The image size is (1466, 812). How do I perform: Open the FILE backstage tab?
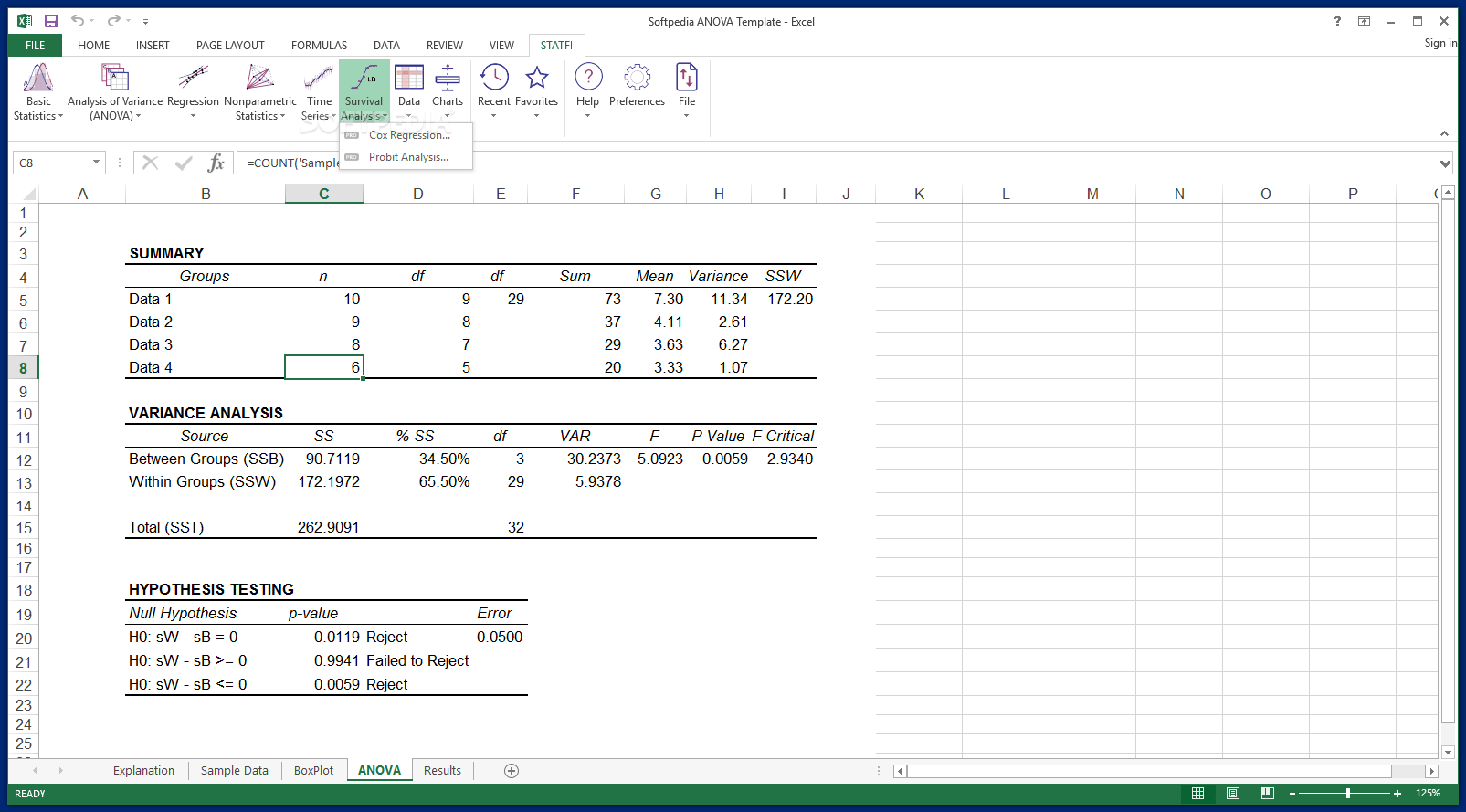point(36,45)
